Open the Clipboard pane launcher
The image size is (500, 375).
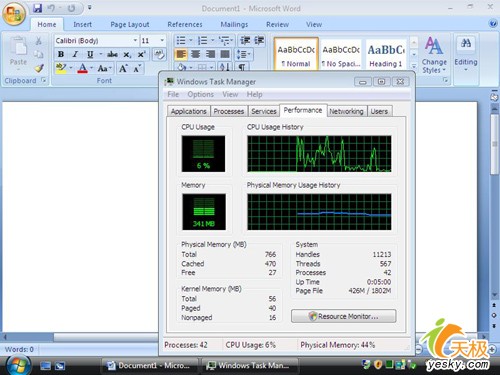44,80
